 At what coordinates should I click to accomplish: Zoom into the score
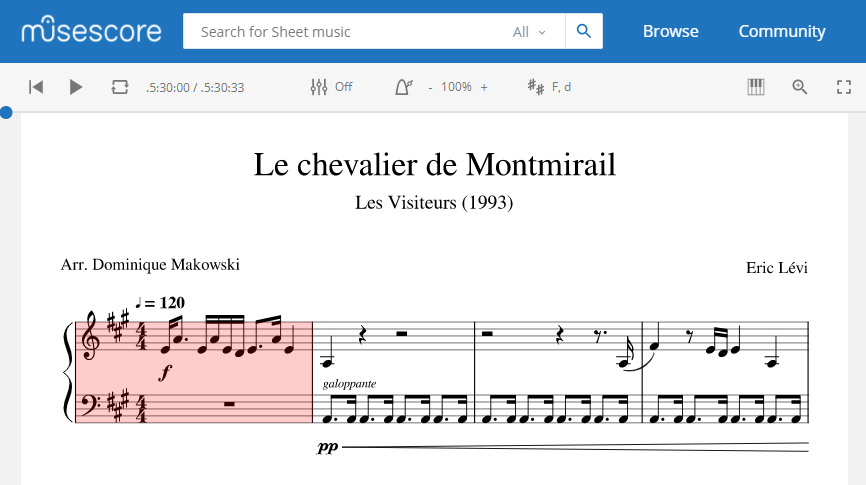click(800, 87)
